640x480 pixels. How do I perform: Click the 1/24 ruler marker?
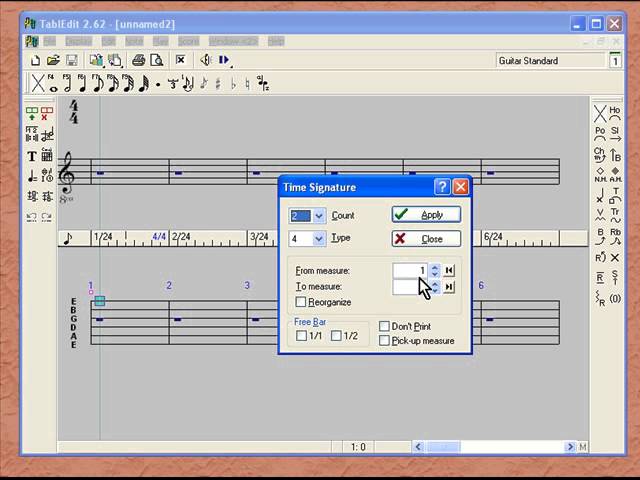103,237
